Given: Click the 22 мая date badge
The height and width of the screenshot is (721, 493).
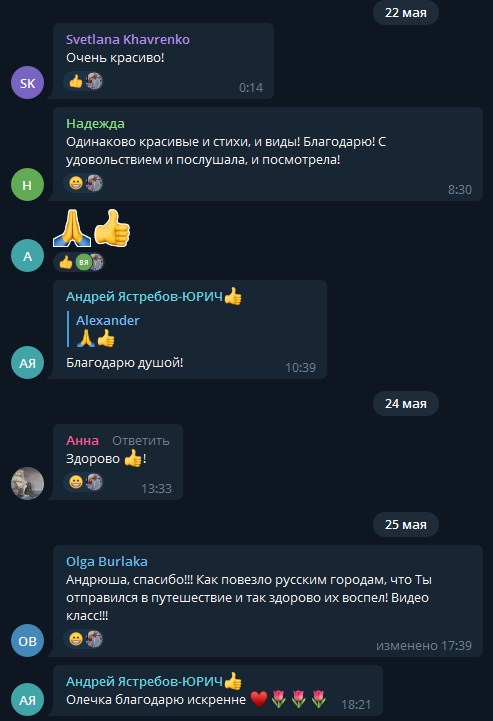Looking at the screenshot, I should coord(406,12).
